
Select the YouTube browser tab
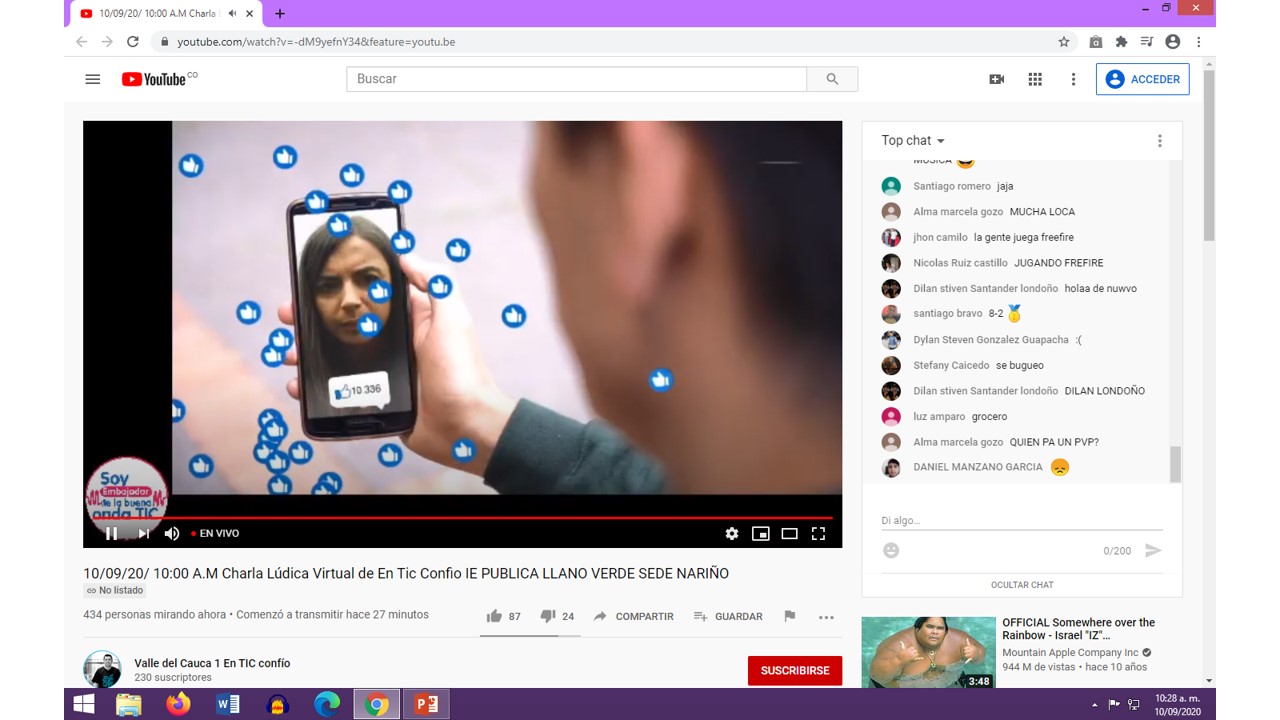[x=167, y=14]
